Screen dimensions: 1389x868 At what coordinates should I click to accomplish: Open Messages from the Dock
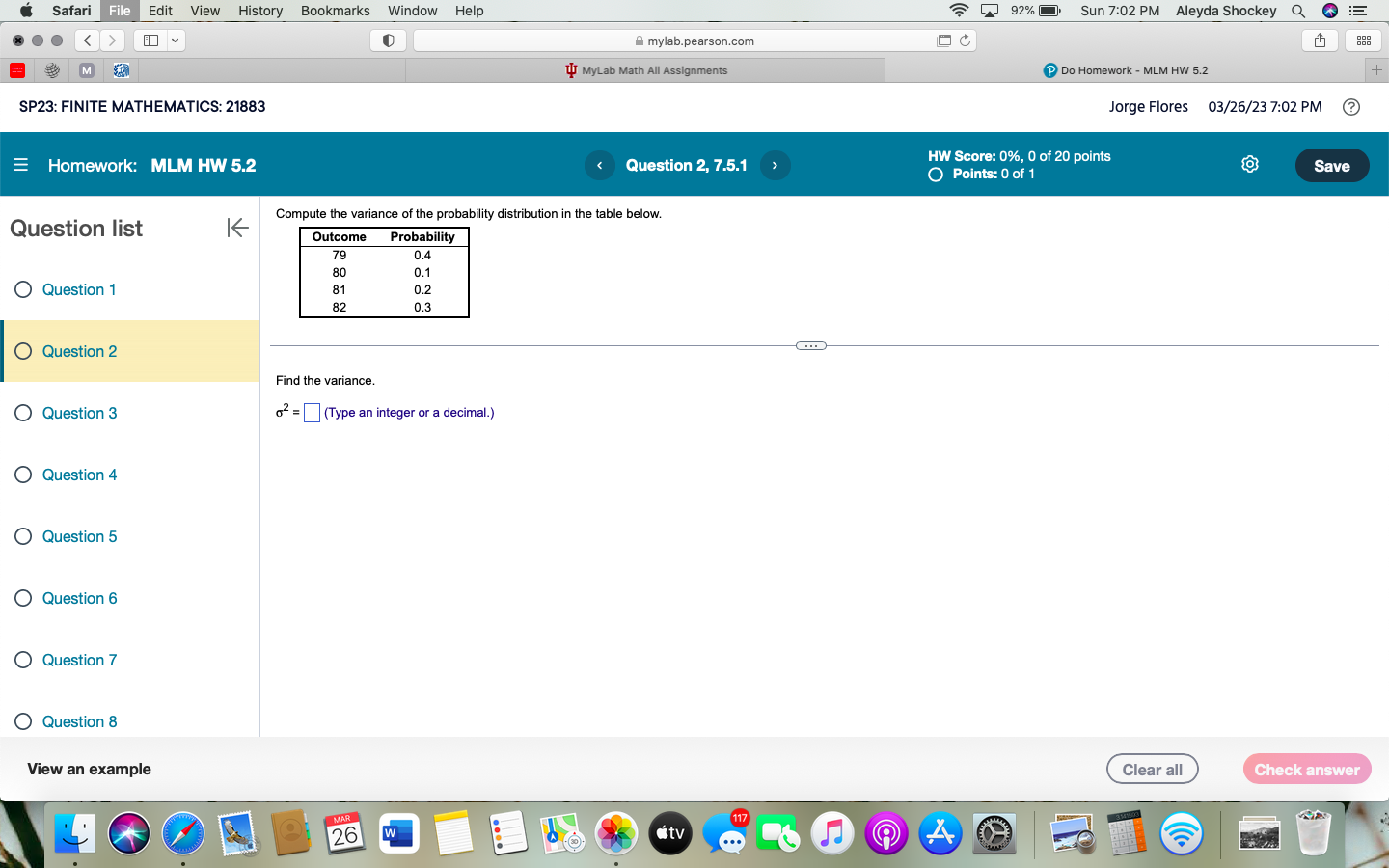724,832
